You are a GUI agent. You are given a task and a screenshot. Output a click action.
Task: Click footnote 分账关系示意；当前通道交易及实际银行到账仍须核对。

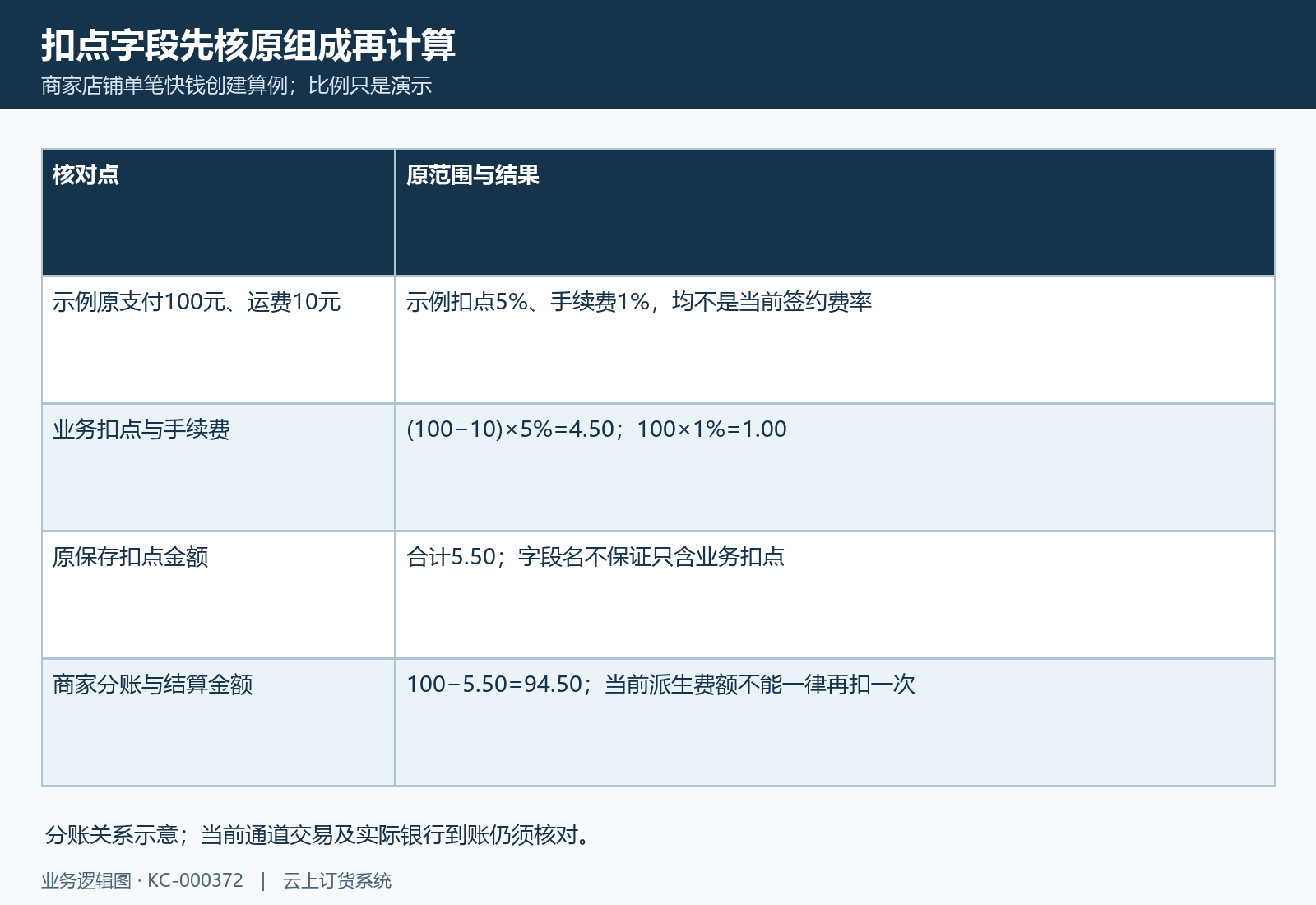[319, 835]
